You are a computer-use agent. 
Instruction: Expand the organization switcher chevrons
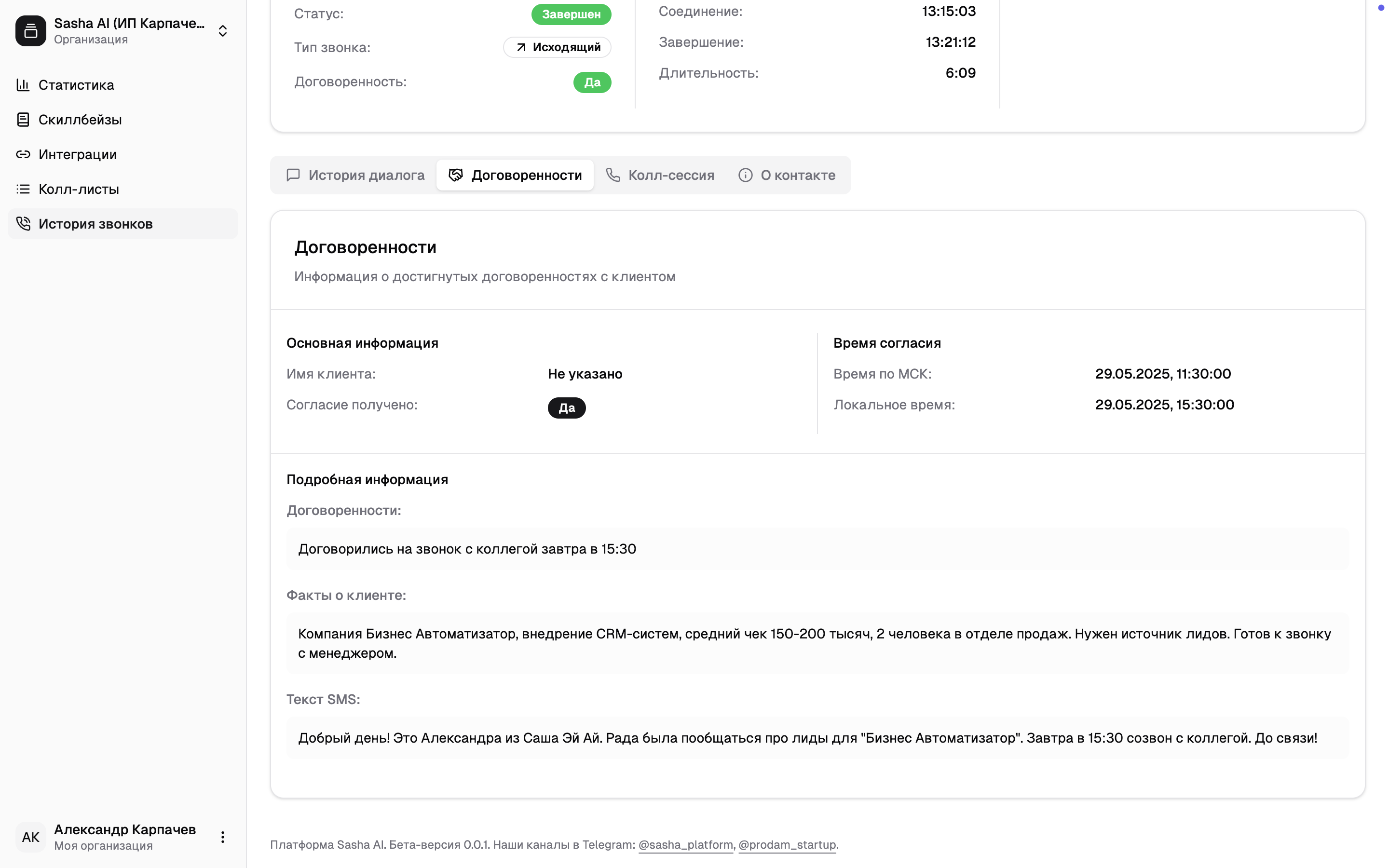(223, 31)
